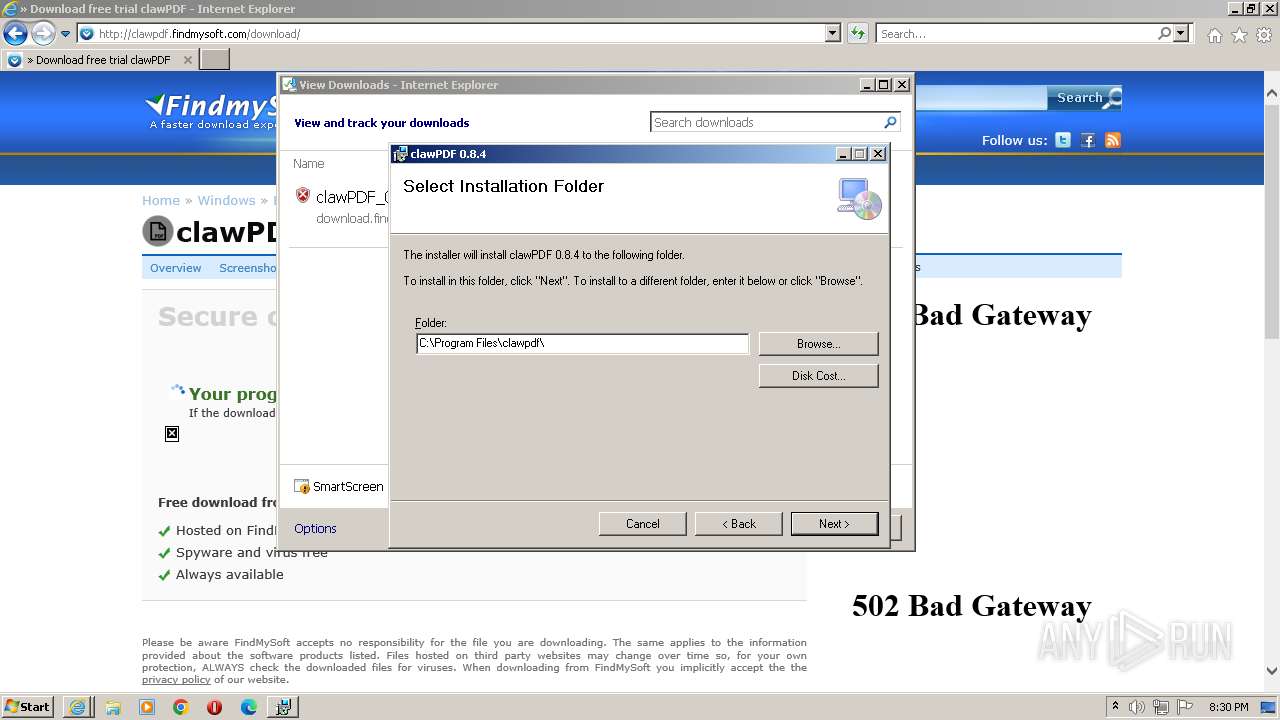Open FindMySoft RSS feed icon
The width and height of the screenshot is (1280, 720).
(x=1113, y=140)
